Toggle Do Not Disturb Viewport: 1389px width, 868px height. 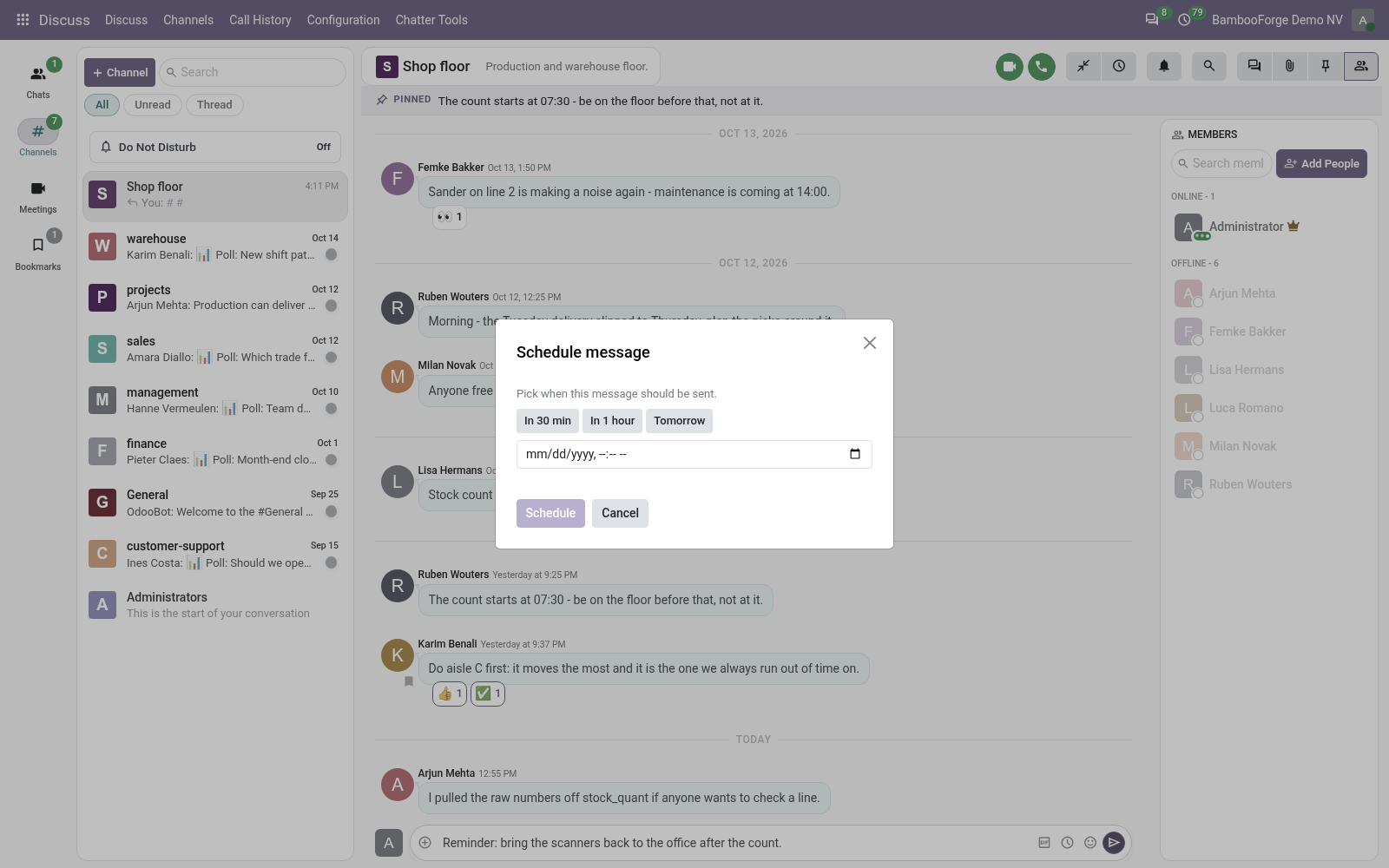click(215, 147)
